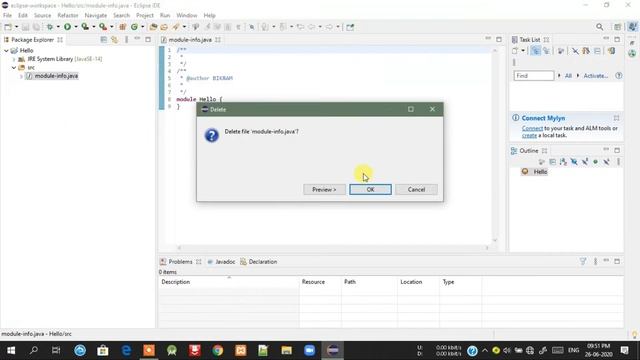Open the Navigate menu

[x=96, y=16]
